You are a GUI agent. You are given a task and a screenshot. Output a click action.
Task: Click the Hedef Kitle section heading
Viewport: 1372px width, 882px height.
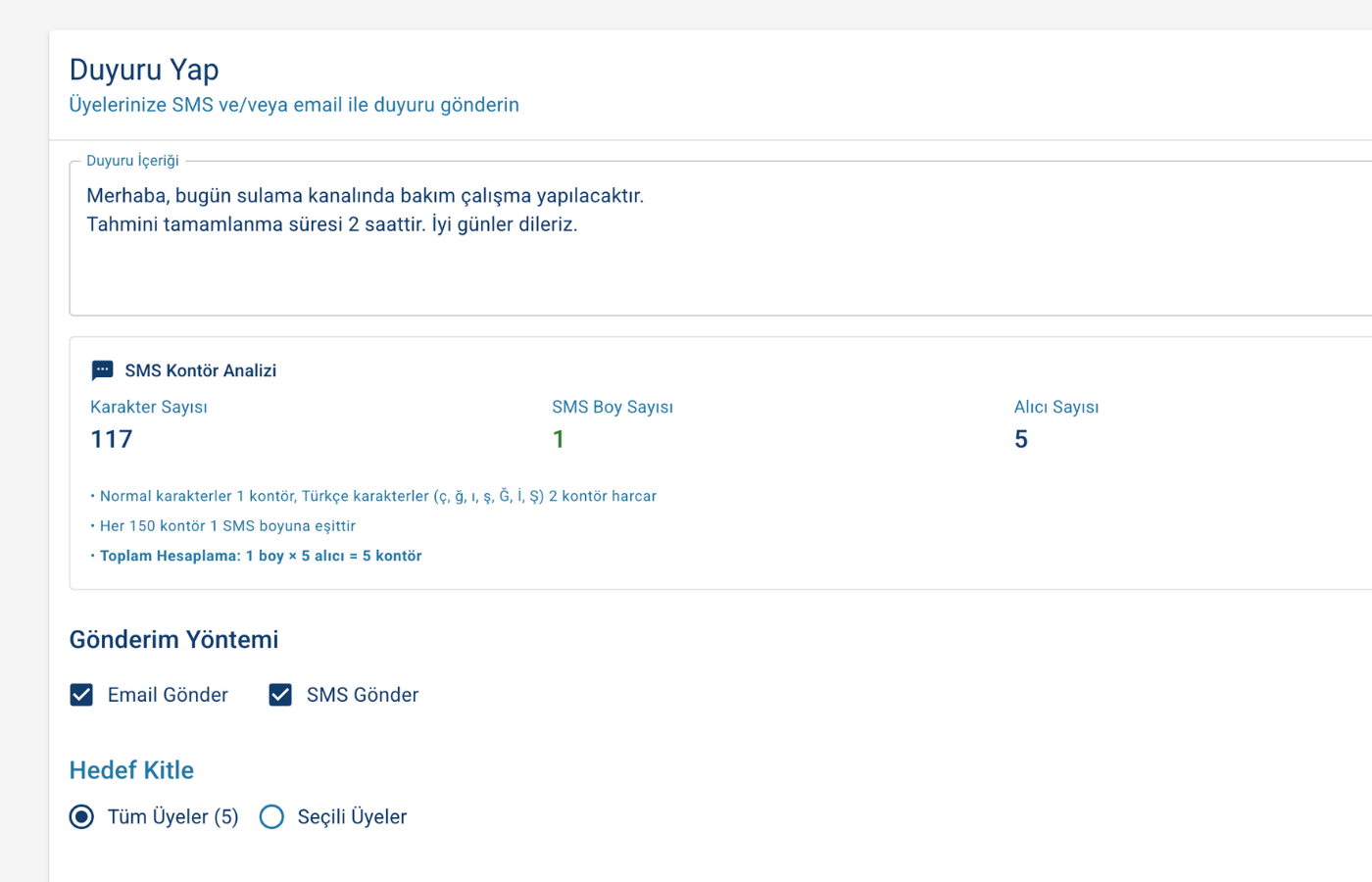tap(131, 770)
